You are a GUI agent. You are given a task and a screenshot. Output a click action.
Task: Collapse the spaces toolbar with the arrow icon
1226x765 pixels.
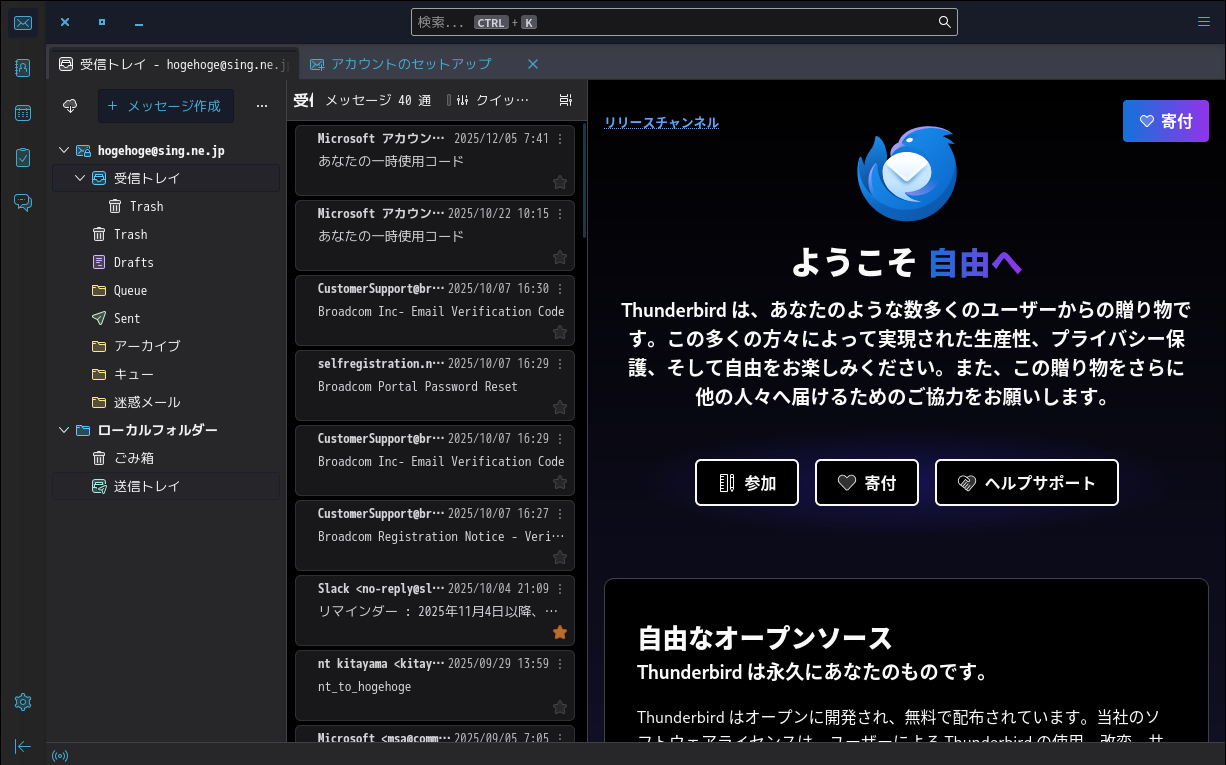click(22, 746)
